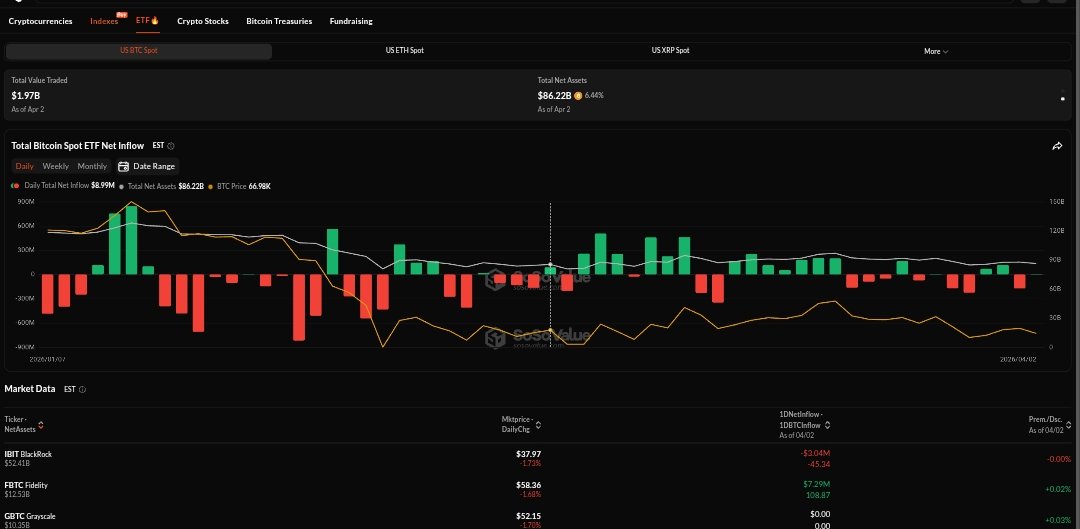Sort by Mktprice DailyChg column arrows
This screenshot has height=529, width=1080.
[x=539, y=425]
